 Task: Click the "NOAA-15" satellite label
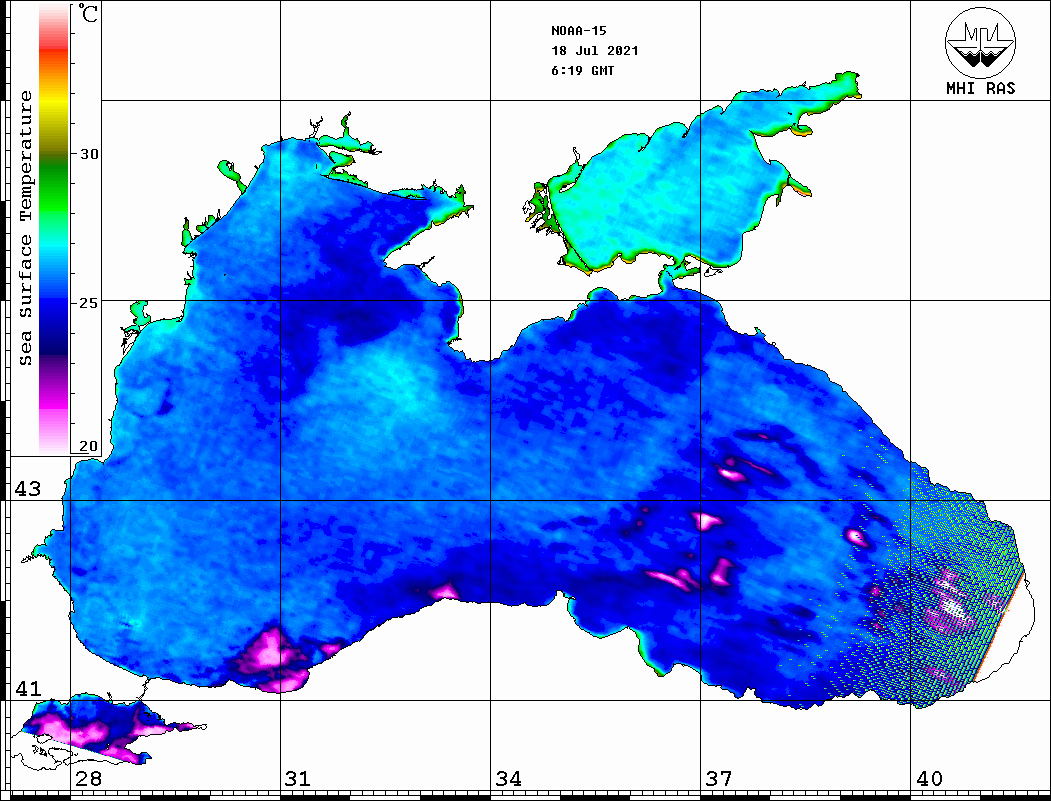pos(578,31)
